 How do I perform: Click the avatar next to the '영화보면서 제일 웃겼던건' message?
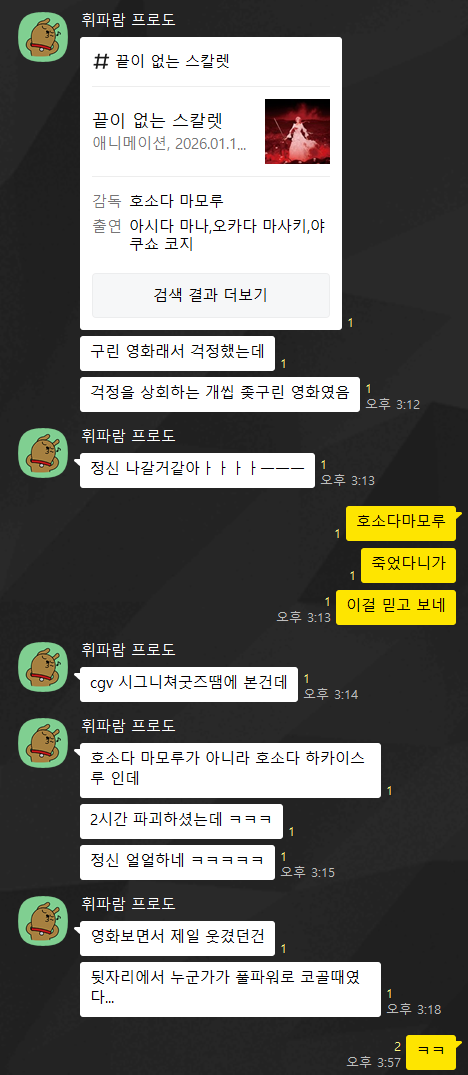(x=43, y=921)
